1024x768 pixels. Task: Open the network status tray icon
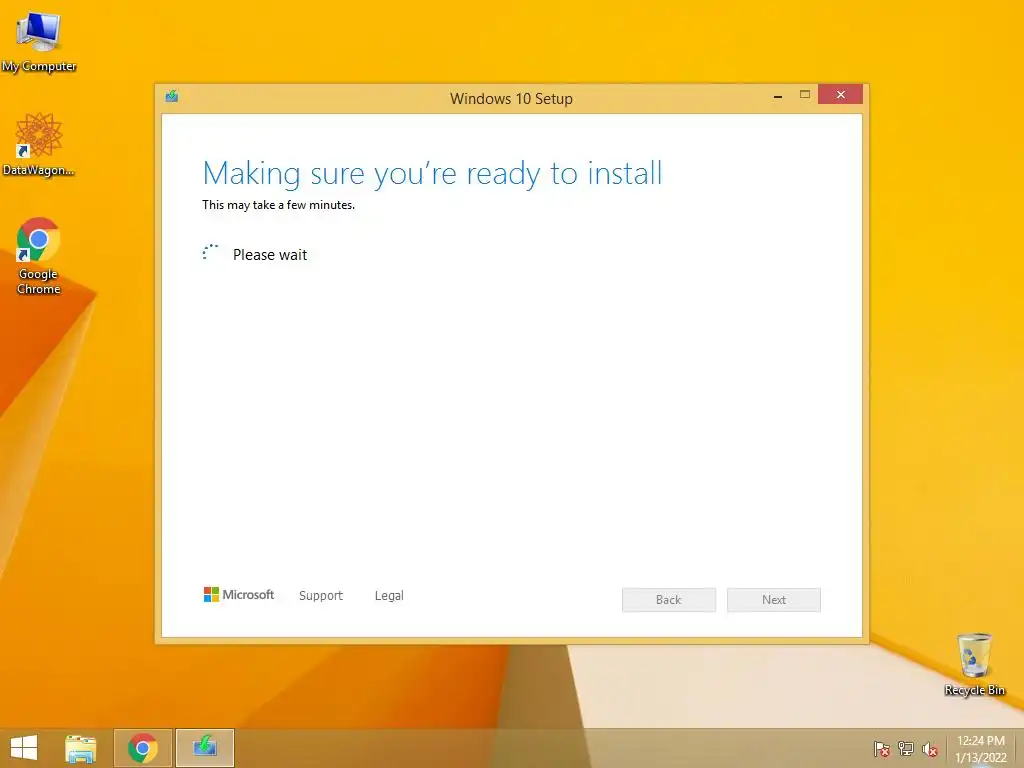[x=906, y=749]
